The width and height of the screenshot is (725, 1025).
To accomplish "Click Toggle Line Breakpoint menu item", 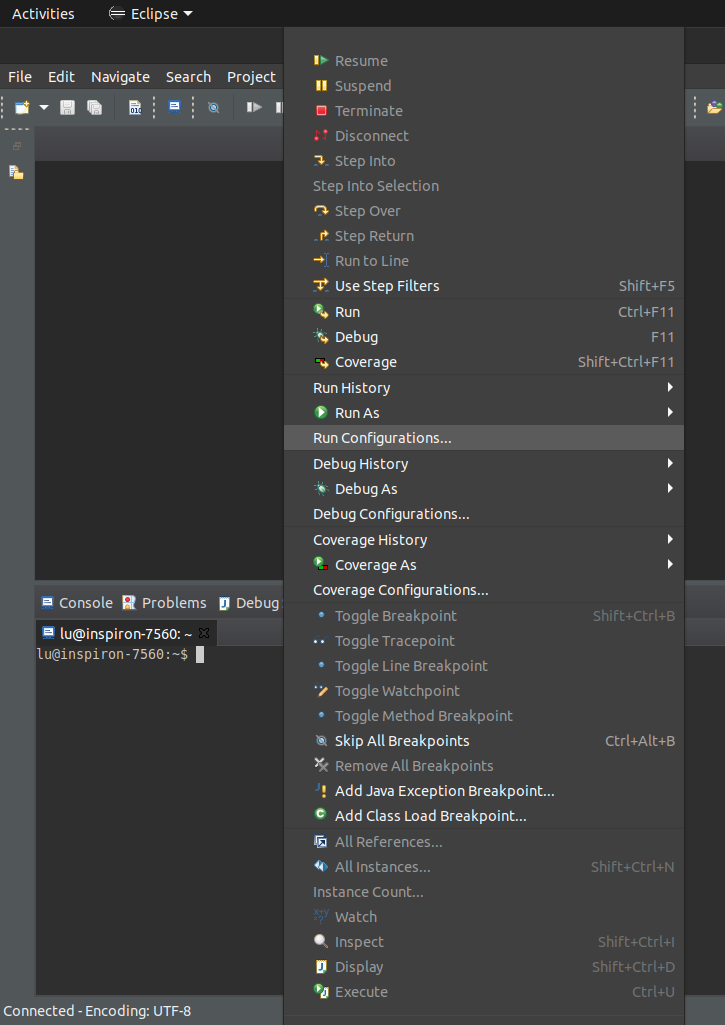I will click(x=484, y=666).
